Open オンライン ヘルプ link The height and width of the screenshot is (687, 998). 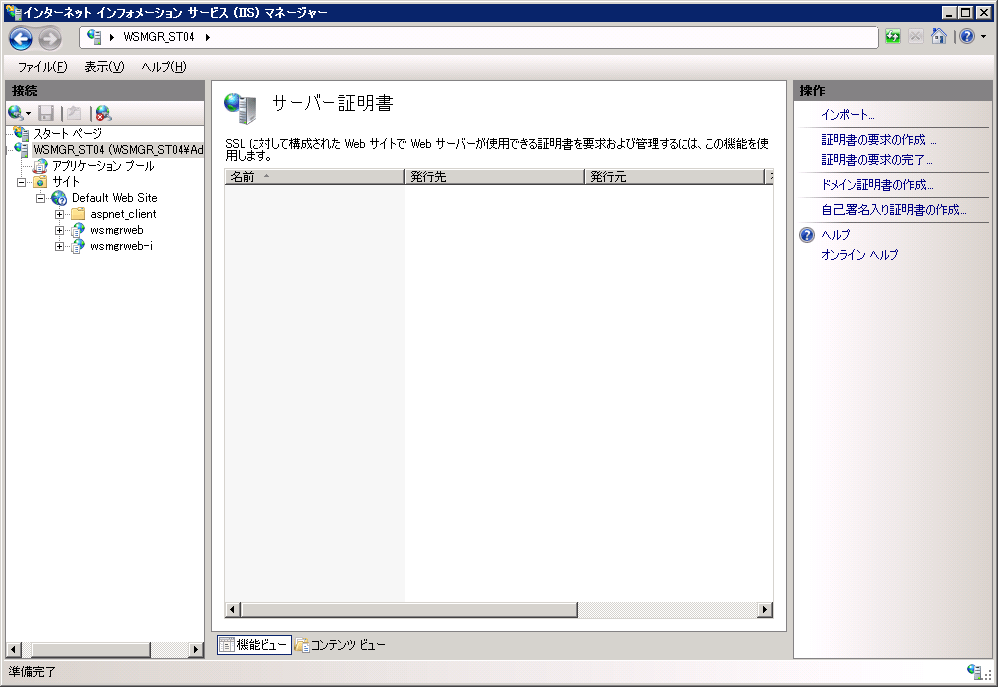click(859, 255)
